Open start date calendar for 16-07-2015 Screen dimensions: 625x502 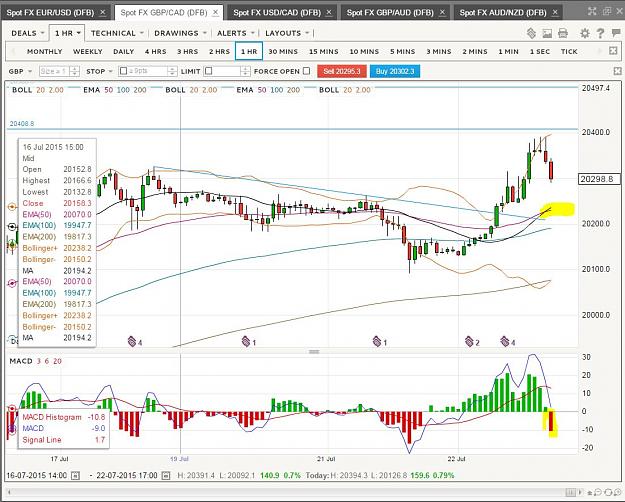coord(75,475)
